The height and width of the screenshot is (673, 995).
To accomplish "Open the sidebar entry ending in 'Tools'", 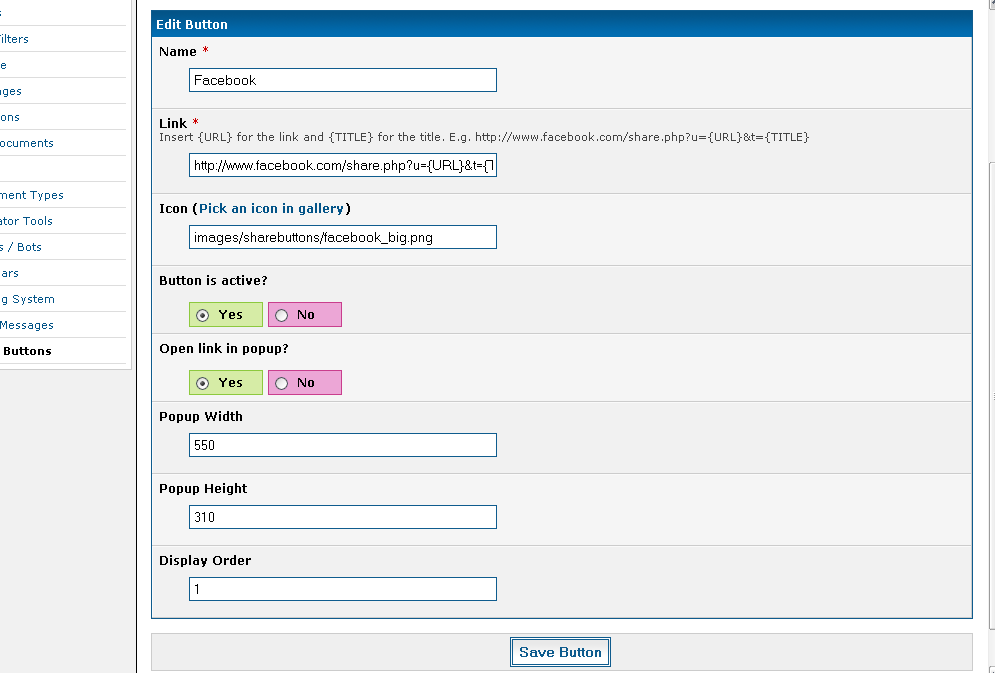I will coord(27,221).
